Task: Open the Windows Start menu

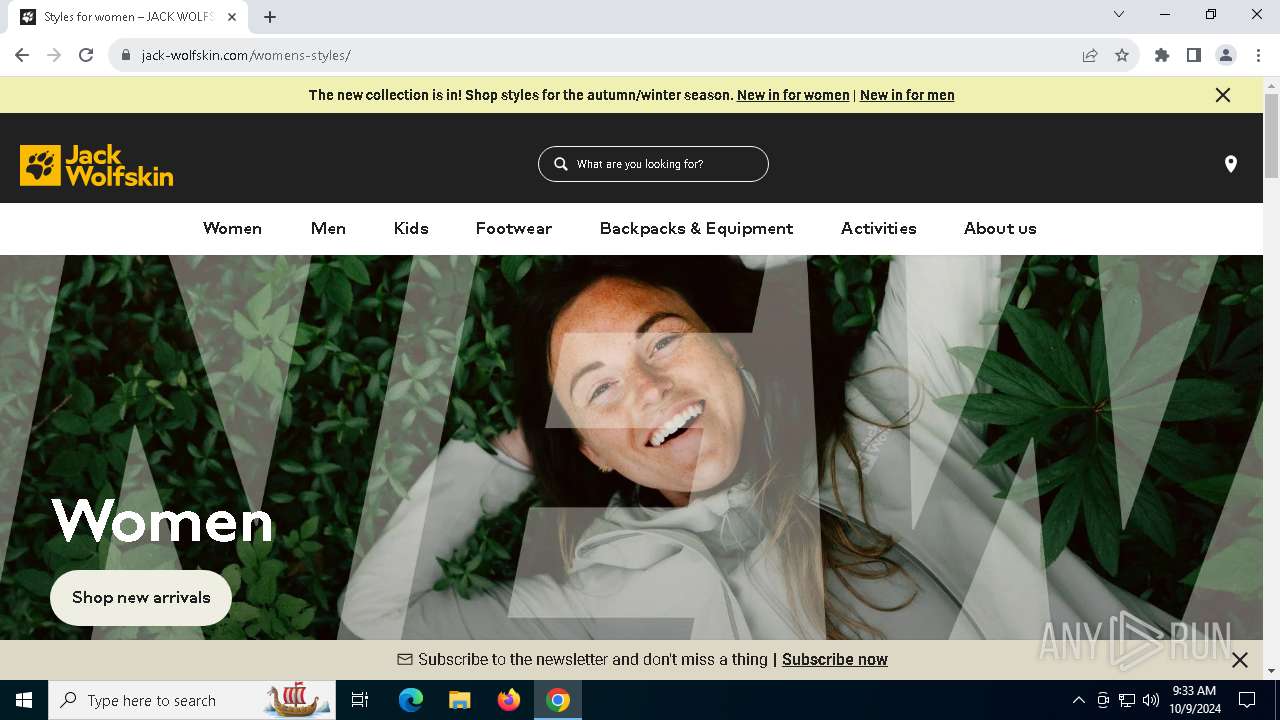Action: [x=24, y=700]
